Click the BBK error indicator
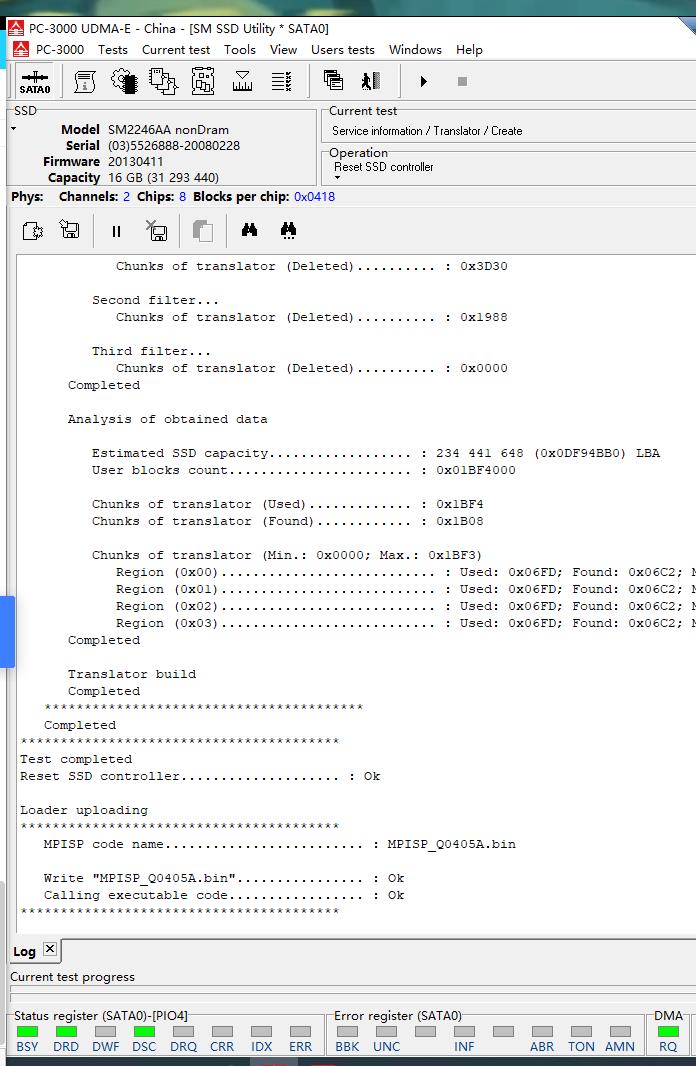Screen dimensions: 696x1066 click(x=347, y=1031)
